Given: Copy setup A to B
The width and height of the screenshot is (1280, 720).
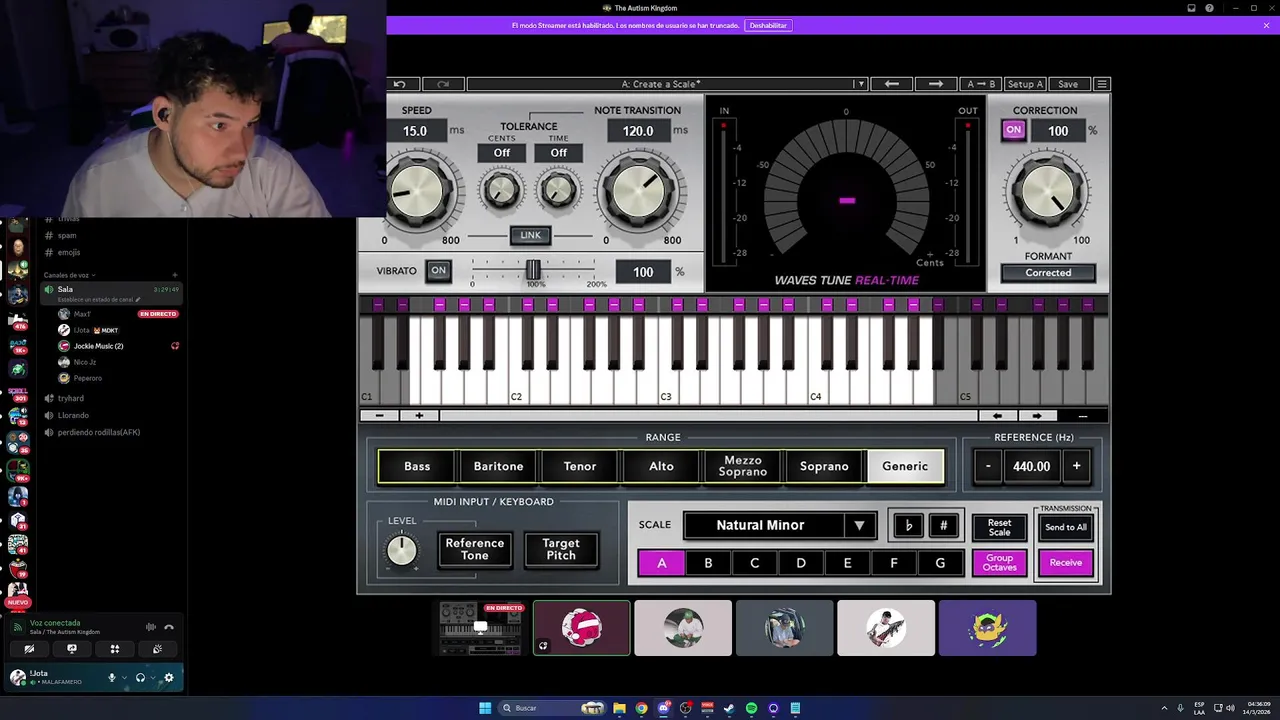Looking at the screenshot, I should pos(980,84).
